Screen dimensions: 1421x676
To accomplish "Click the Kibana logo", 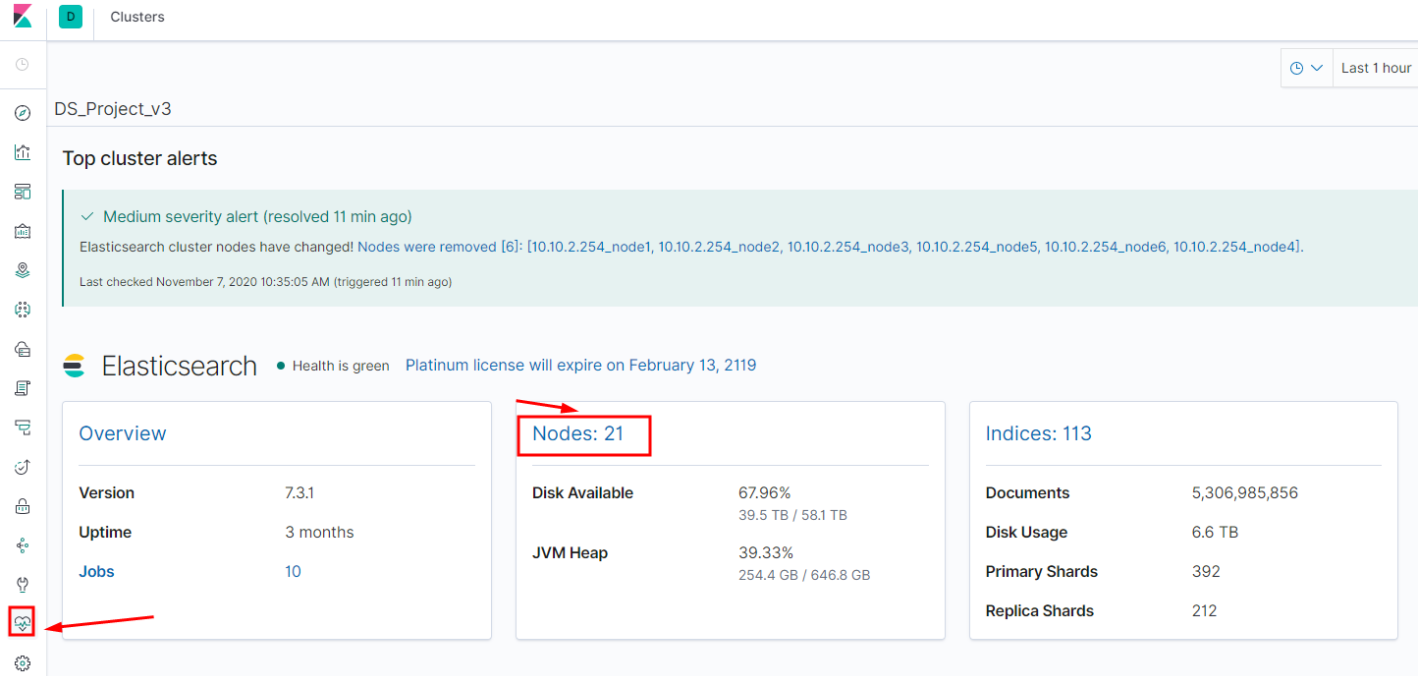I will coord(22,16).
